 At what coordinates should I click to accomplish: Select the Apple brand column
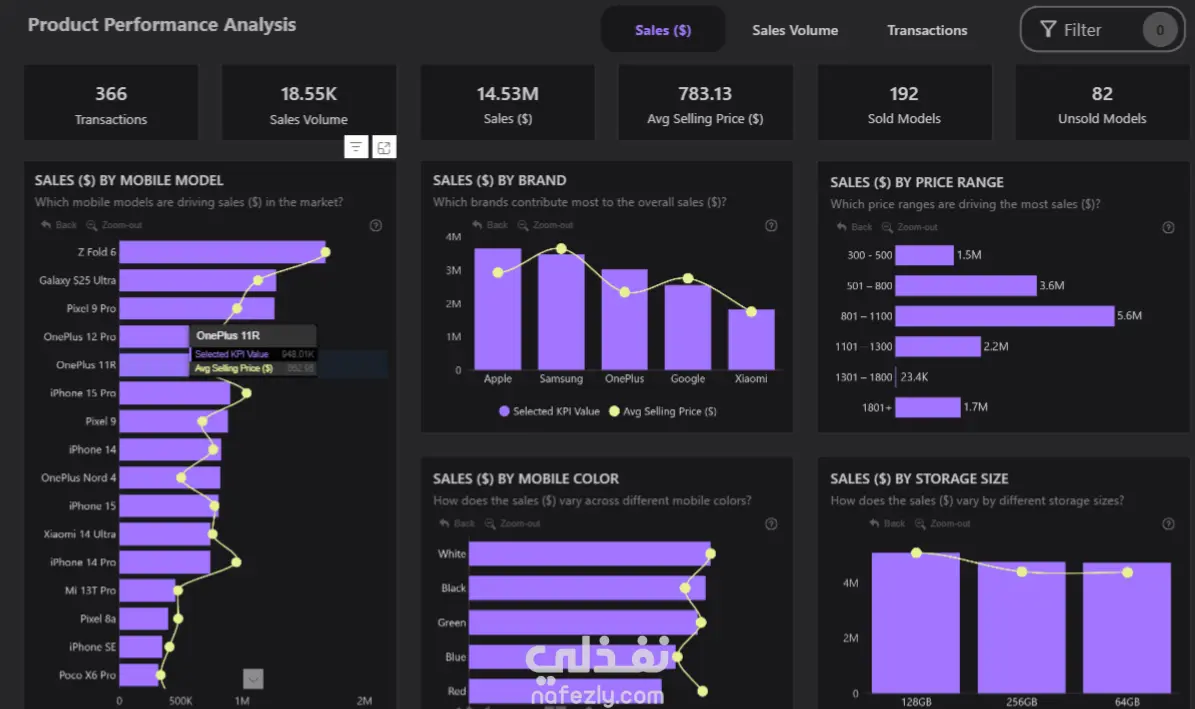(498, 309)
